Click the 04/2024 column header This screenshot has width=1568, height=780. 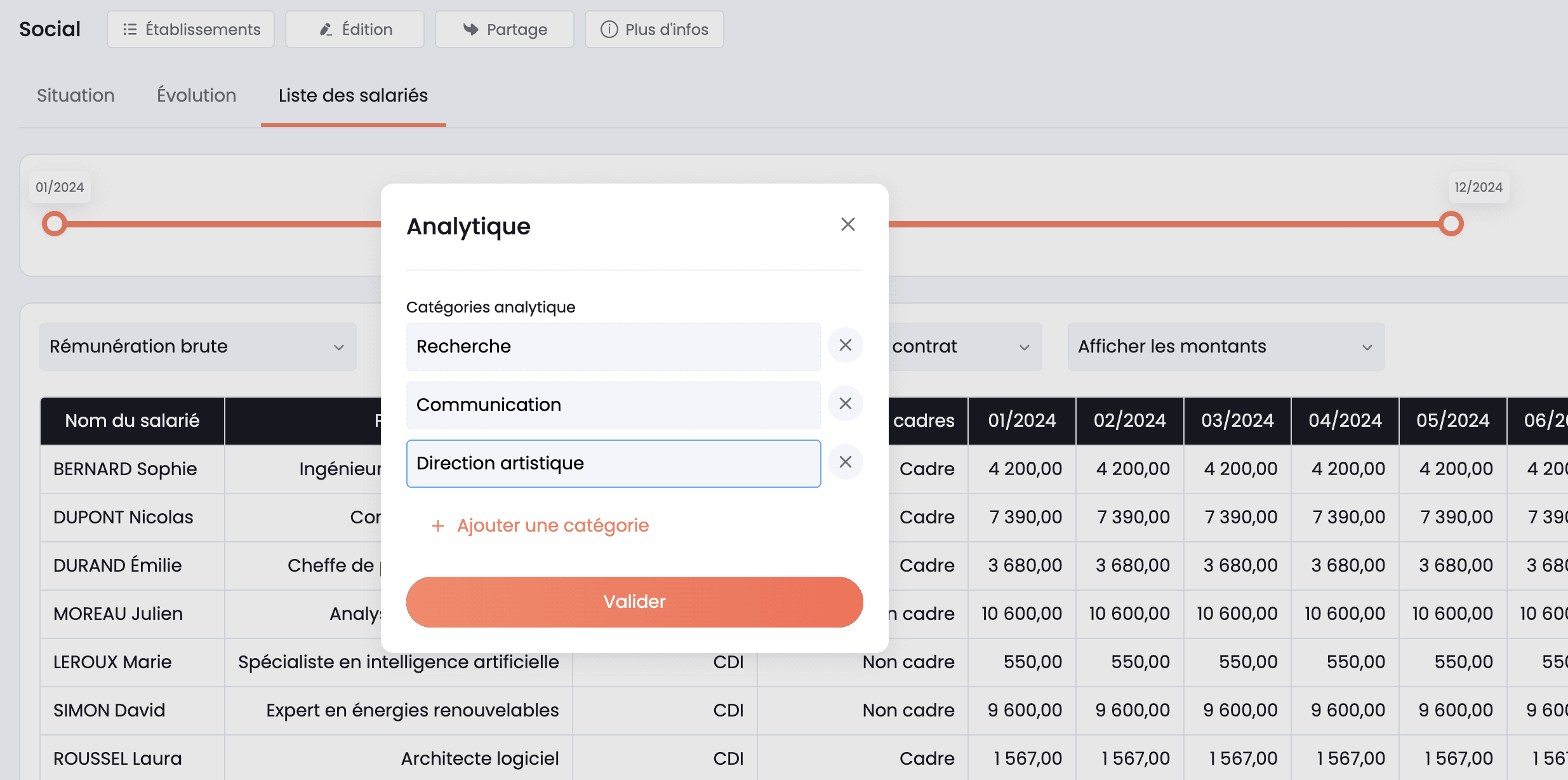(x=1345, y=420)
